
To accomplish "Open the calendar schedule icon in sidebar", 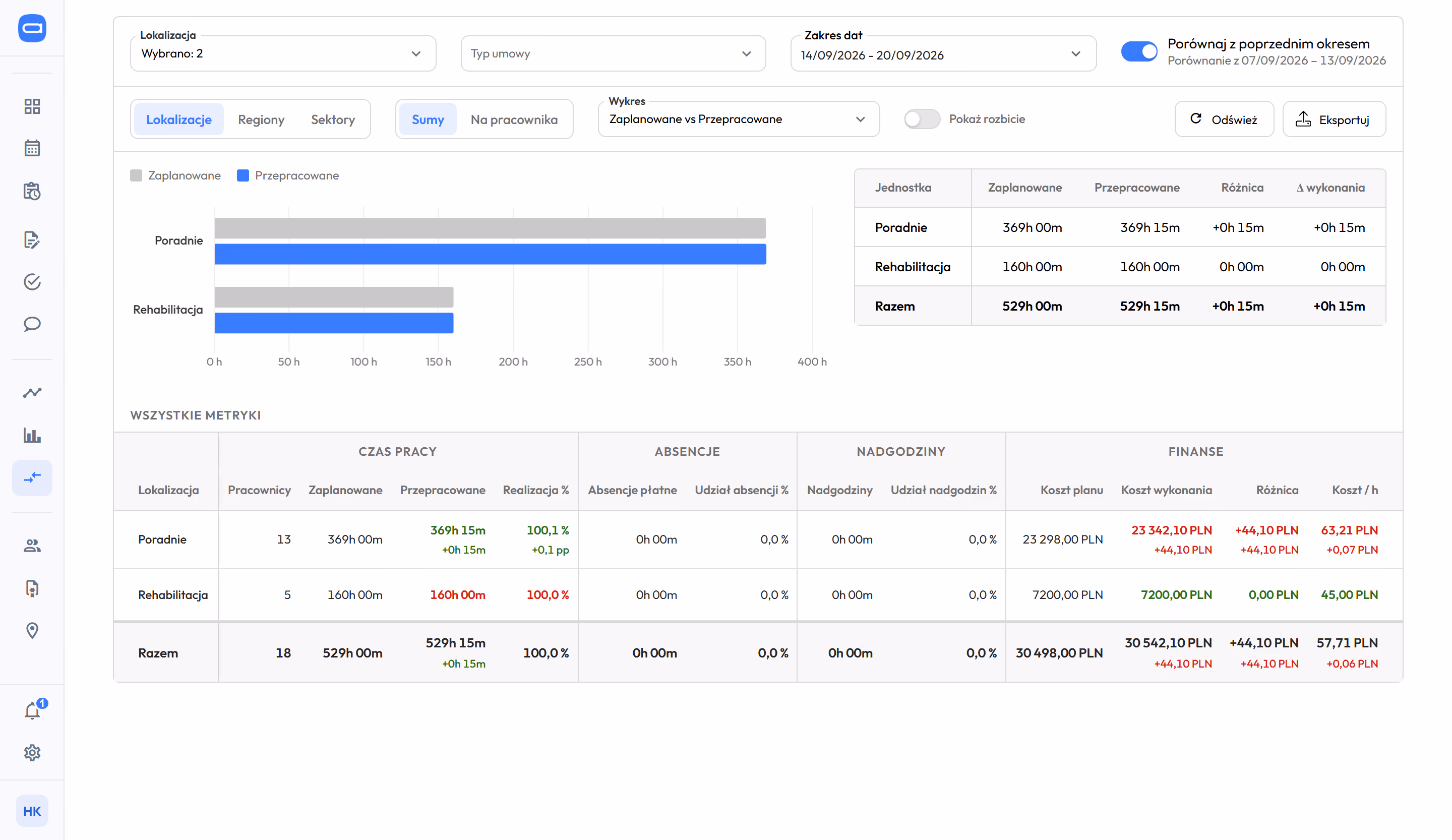I will click(32, 148).
